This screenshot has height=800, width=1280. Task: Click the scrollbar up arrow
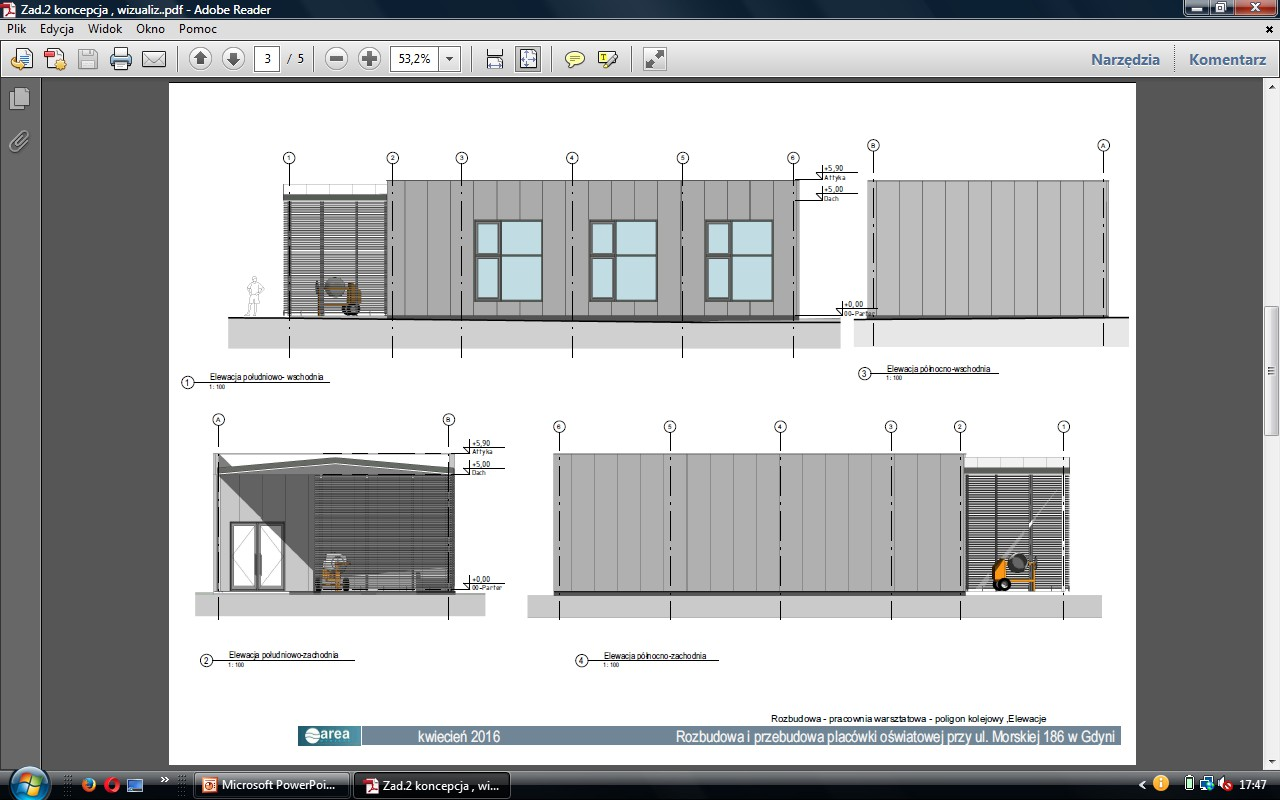tap(1272, 88)
